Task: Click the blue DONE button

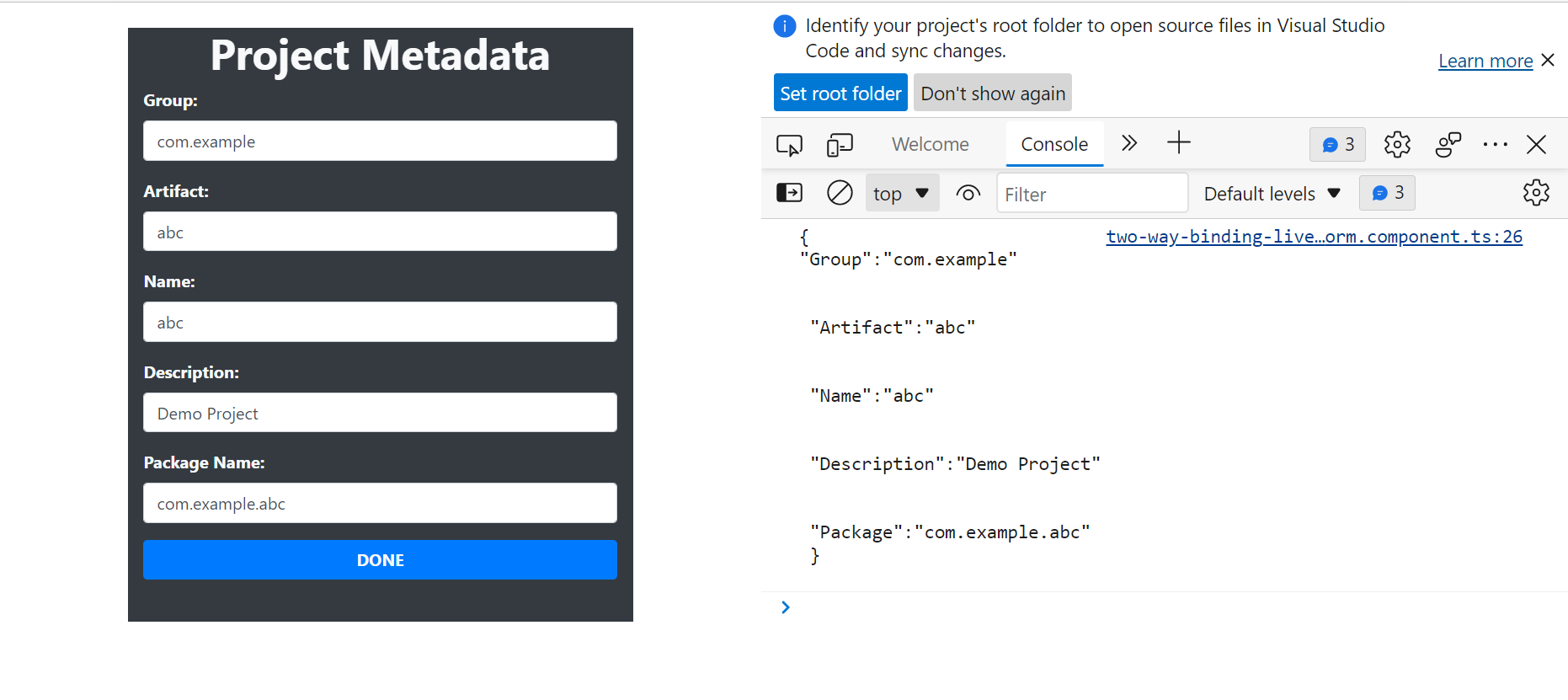Action: click(x=380, y=560)
